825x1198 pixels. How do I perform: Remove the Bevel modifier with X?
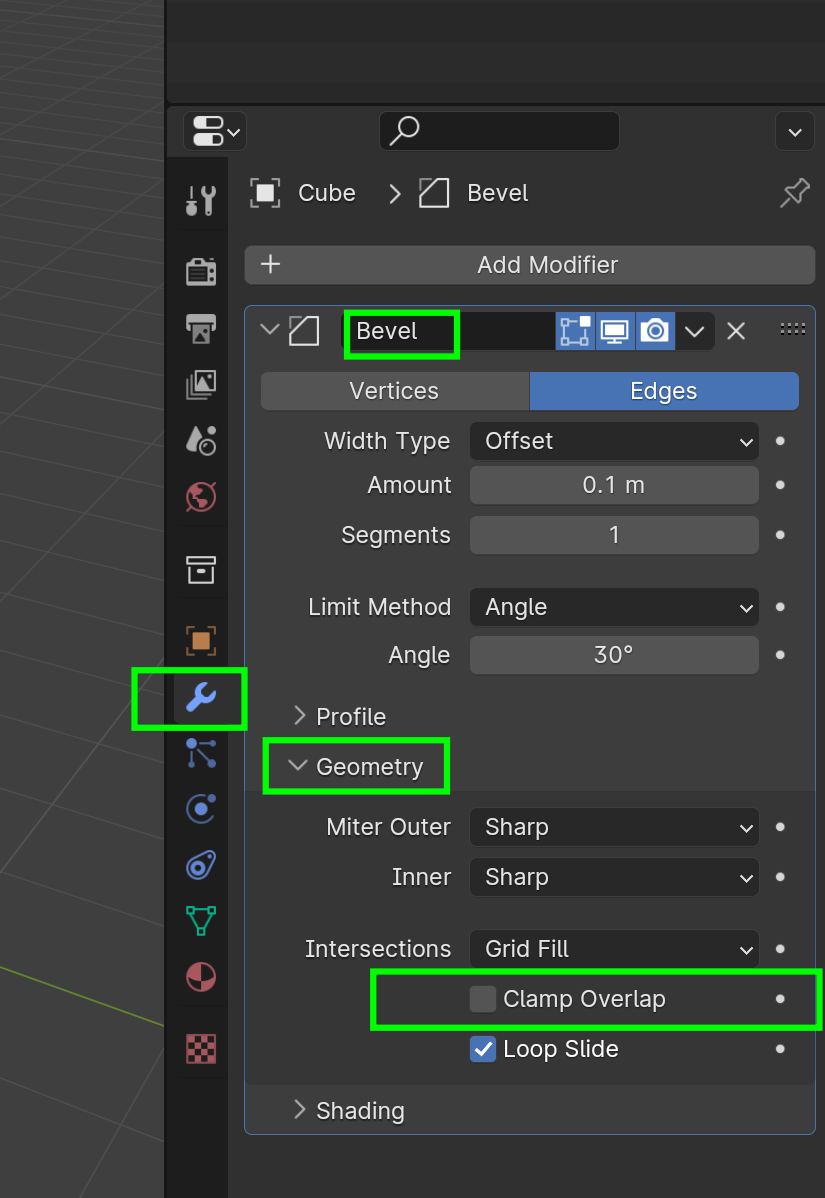736,331
